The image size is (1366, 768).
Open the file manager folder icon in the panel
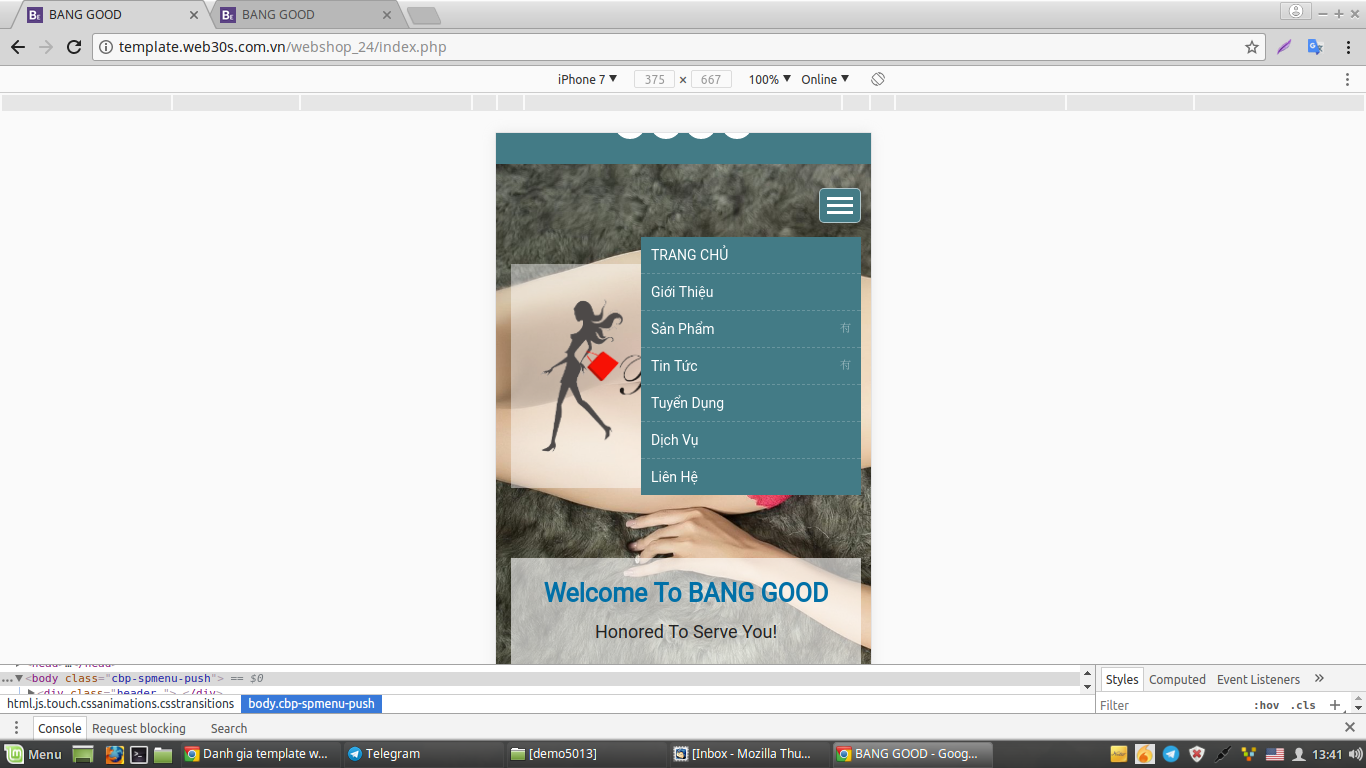click(x=163, y=754)
